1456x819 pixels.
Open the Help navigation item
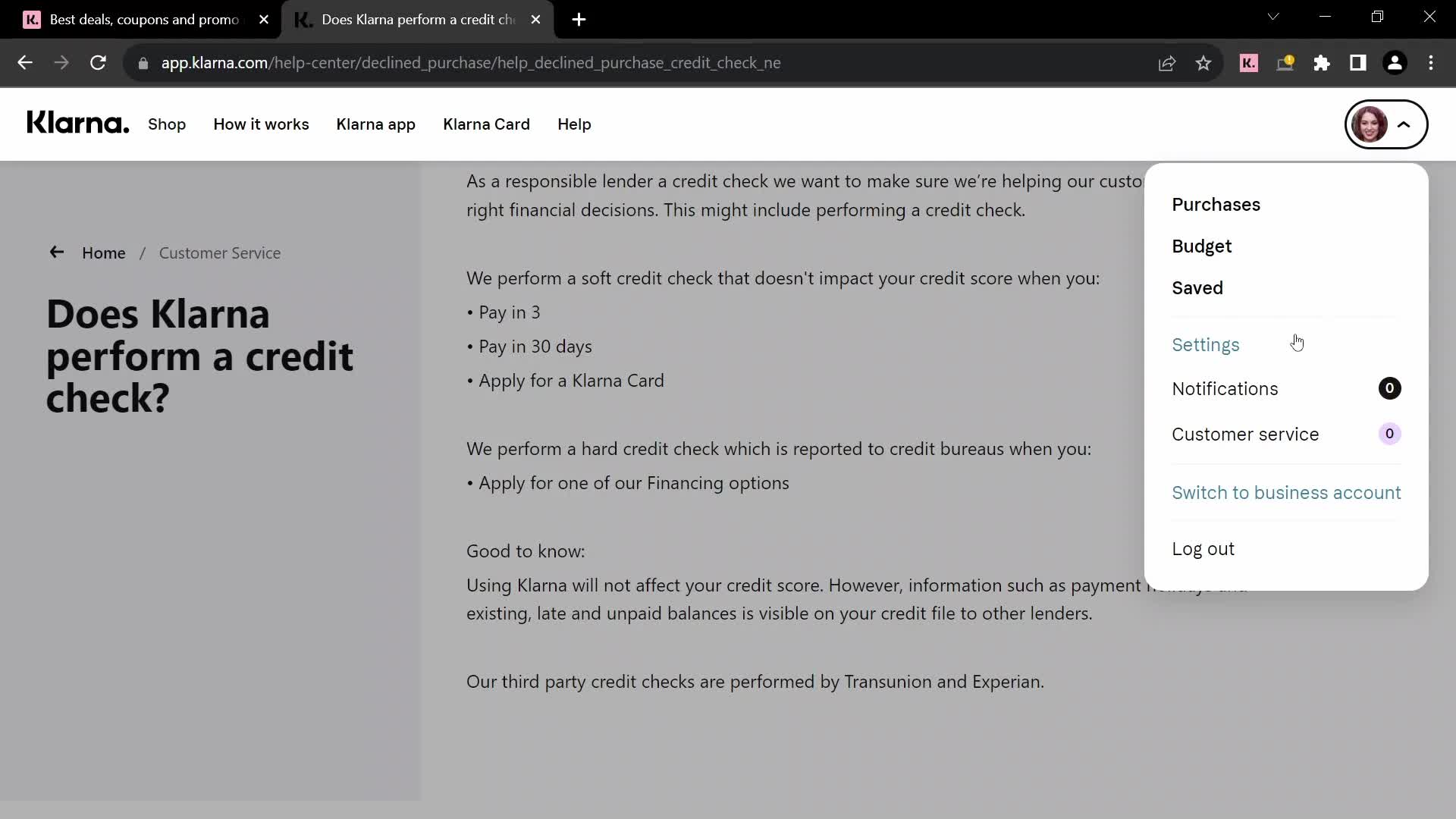click(x=574, y=124)
